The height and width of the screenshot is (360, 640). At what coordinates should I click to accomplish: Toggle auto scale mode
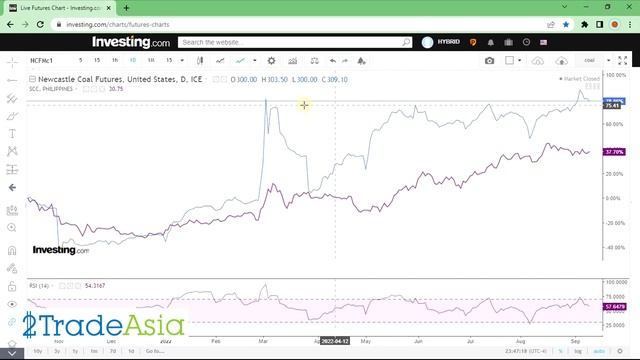click(x=599, y=351)
